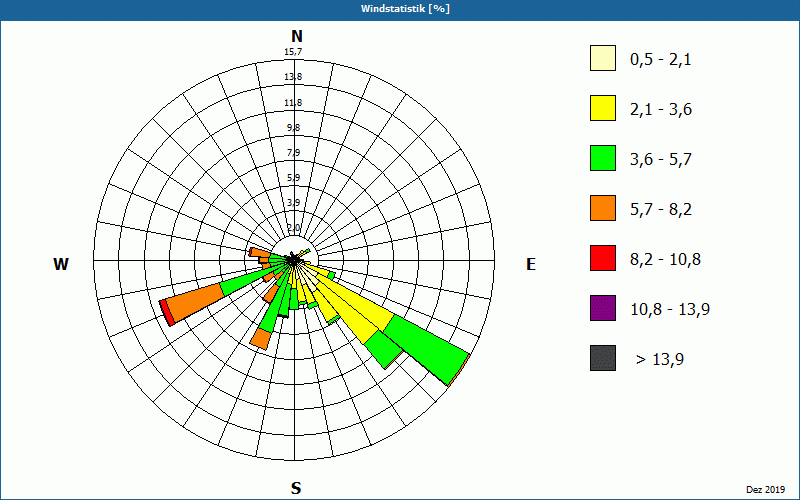Viewport: 800px width, 500px height.
Task: Click the '2,0' radial axis label
Action: (293, 228)
